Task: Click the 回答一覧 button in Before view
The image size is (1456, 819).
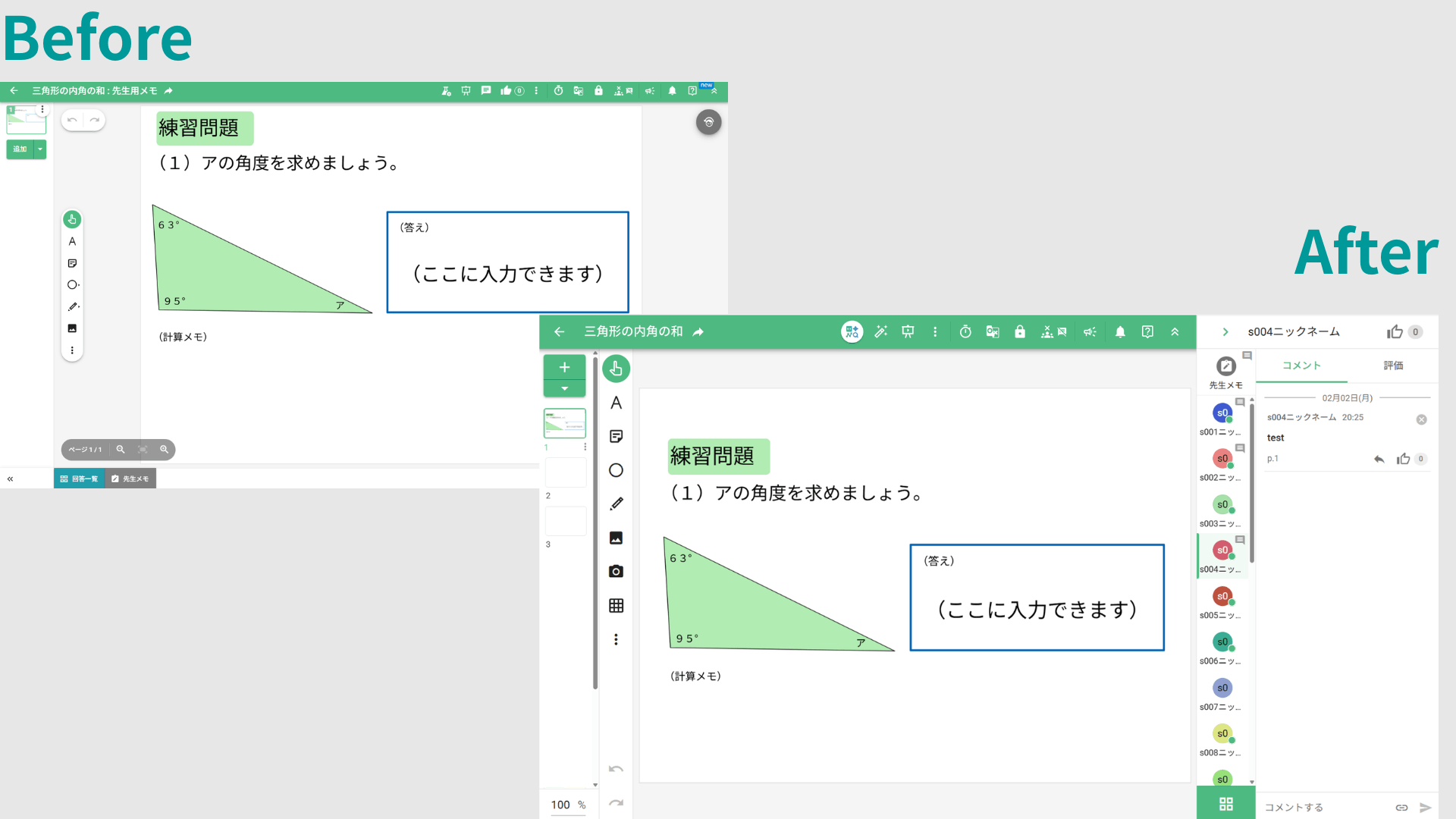Action: point(79,479)
